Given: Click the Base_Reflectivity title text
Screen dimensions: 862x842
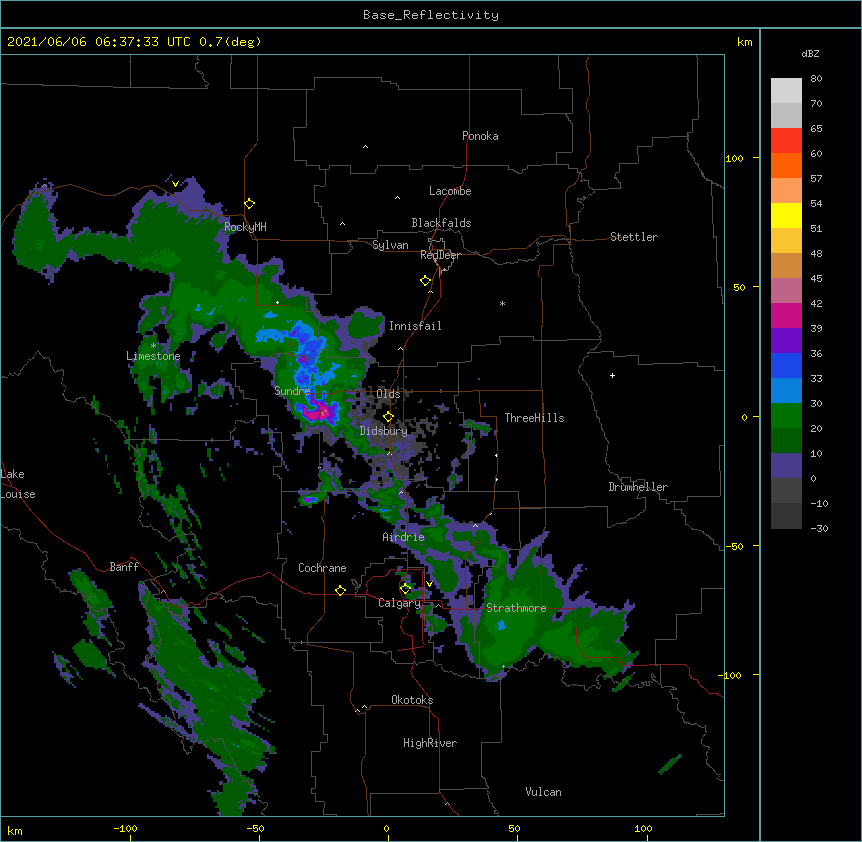Looking at the screenshot, I should (x=431, y=15).
